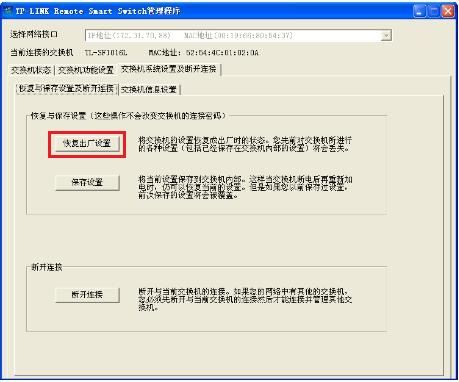Click the 断开连接 button

pos(87,295)
